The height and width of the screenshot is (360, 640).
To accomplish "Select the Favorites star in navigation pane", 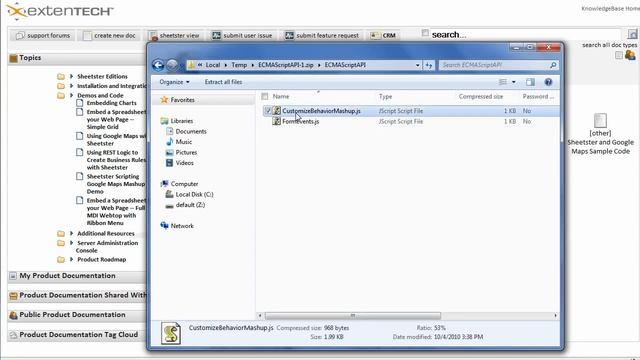I will 164,100.
